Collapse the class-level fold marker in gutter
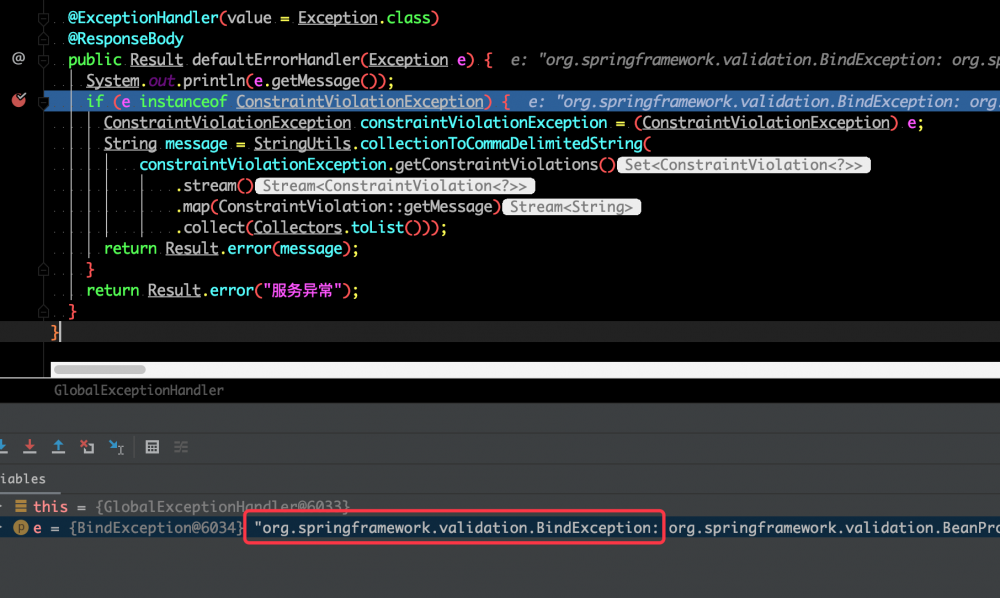This screenshot has height=598, width=1000. (x=42, y=17)
